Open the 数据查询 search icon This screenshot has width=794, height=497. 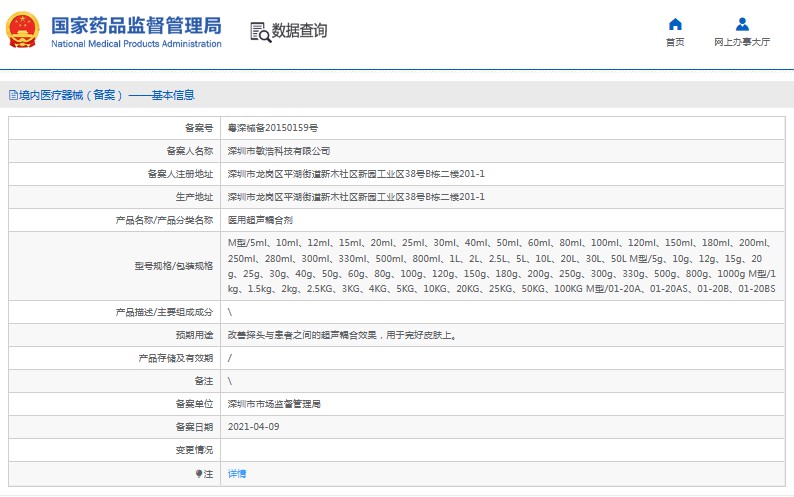pyautogui.click(x=261, y=32)
